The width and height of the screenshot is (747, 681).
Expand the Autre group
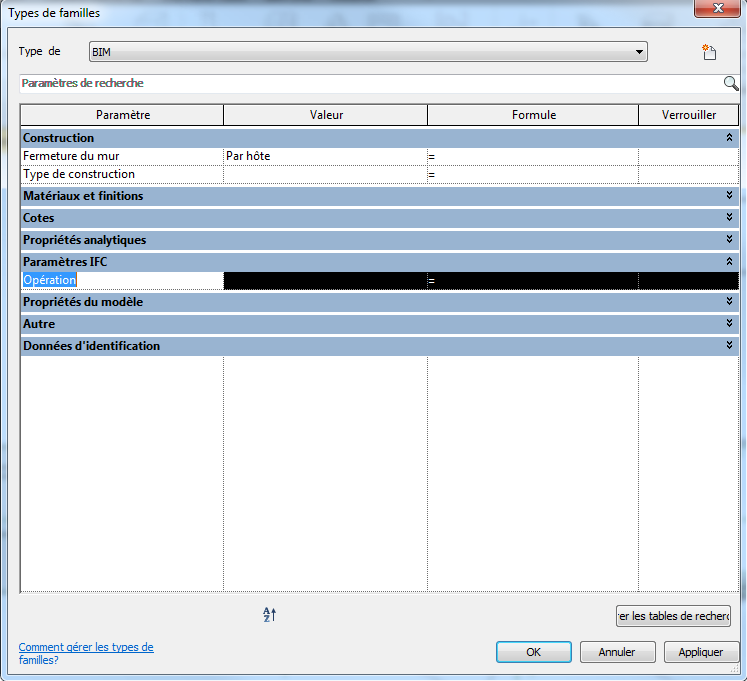click(x=730, y=324)
